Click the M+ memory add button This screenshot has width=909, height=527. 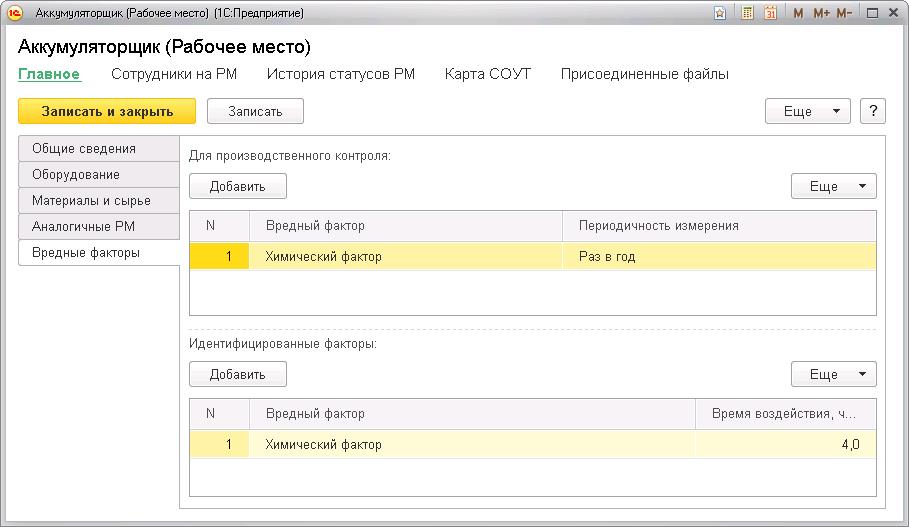coord(821,13)
